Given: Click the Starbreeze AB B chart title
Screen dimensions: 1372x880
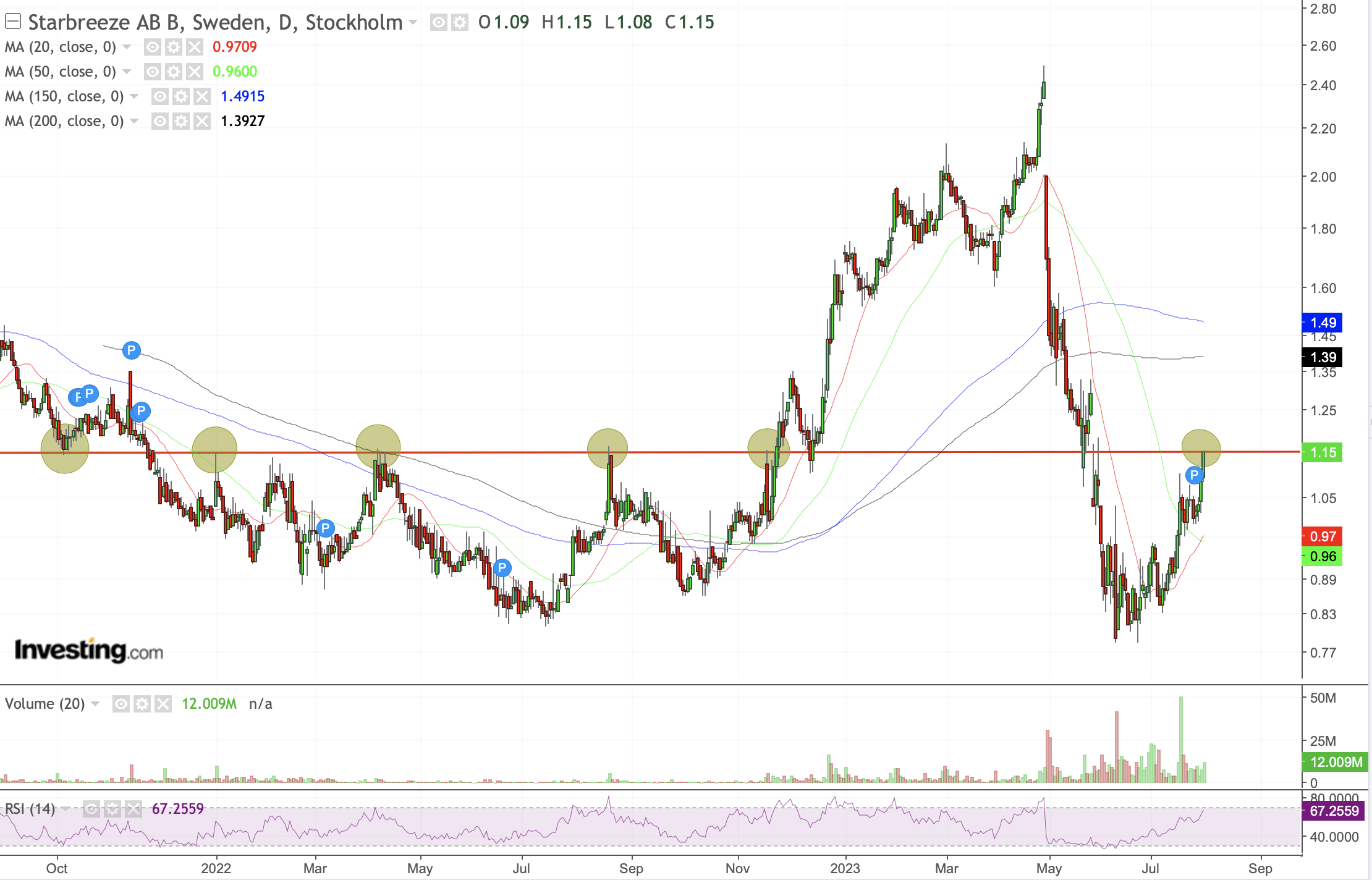Looking at the screenshot, I should point(215,22).
